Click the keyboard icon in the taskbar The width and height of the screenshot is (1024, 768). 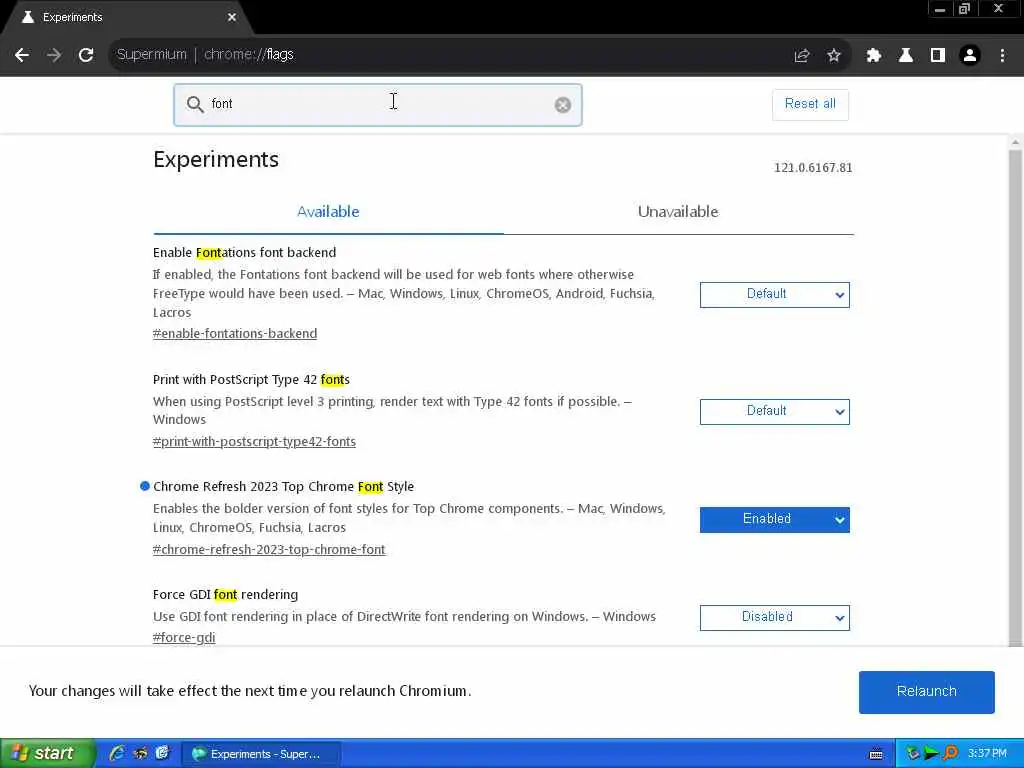click(876, 754)
